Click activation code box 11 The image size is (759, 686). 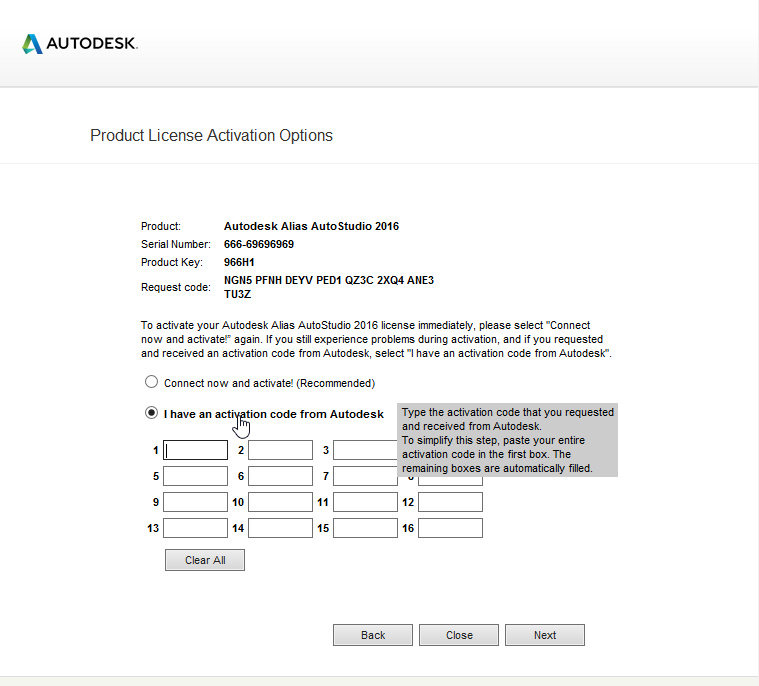click(x=365, y=502)
